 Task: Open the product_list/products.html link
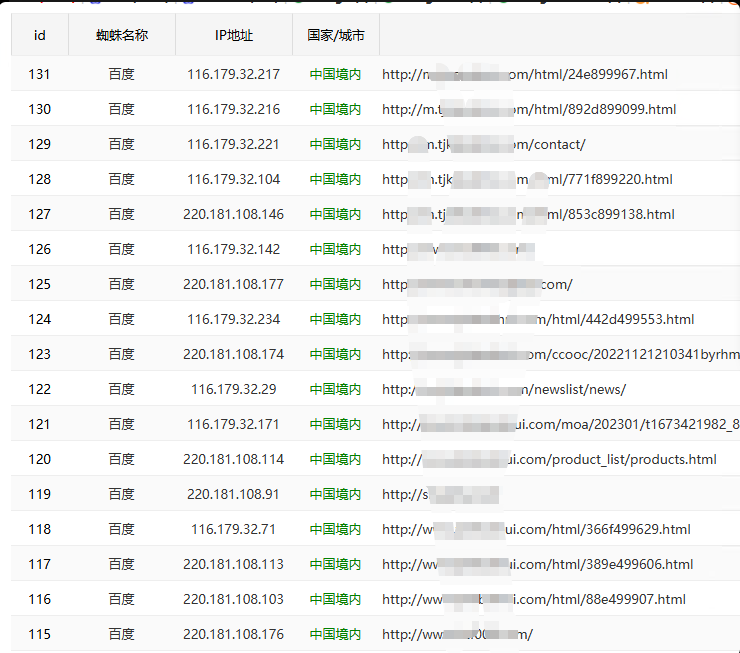549,460
